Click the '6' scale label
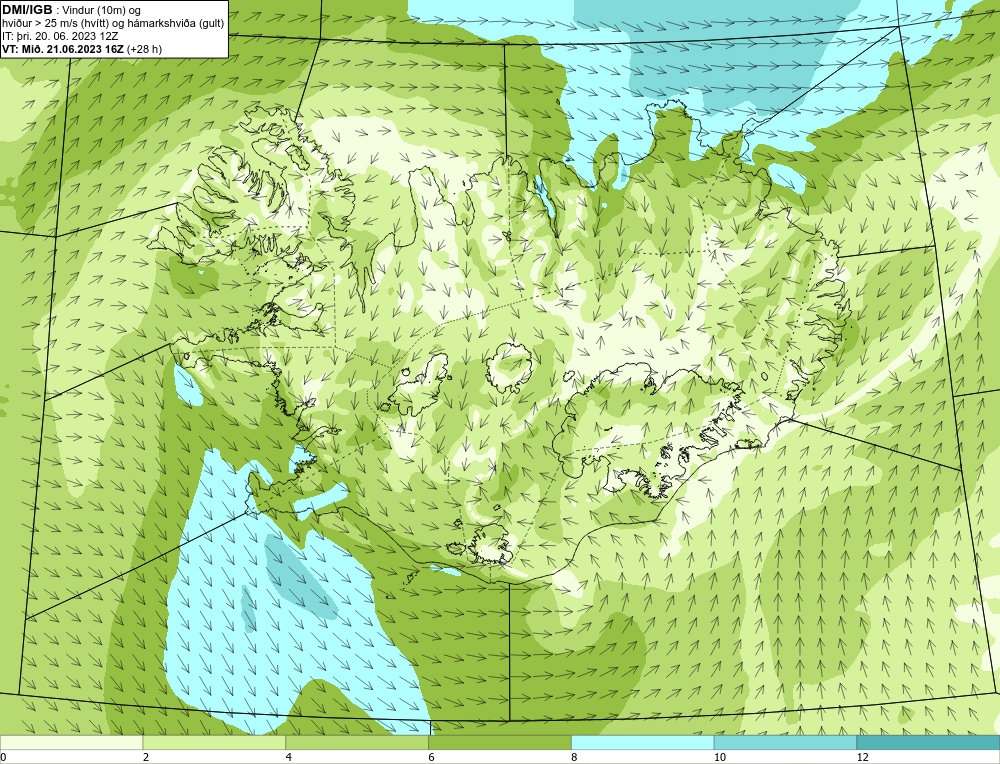The height and width of the screenshot is (764, 1000). 432,757
